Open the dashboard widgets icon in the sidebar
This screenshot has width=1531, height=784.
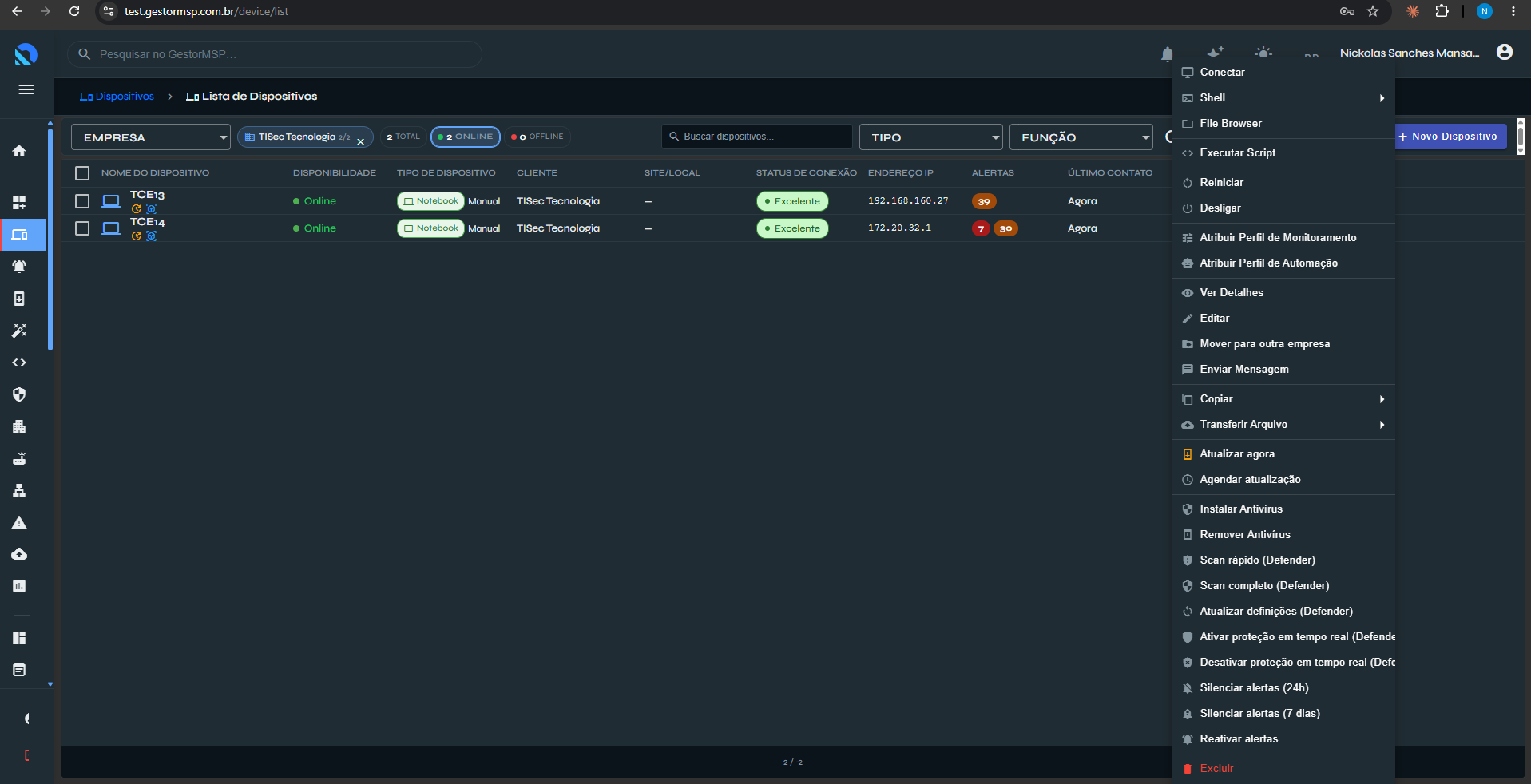click(19, 203)
